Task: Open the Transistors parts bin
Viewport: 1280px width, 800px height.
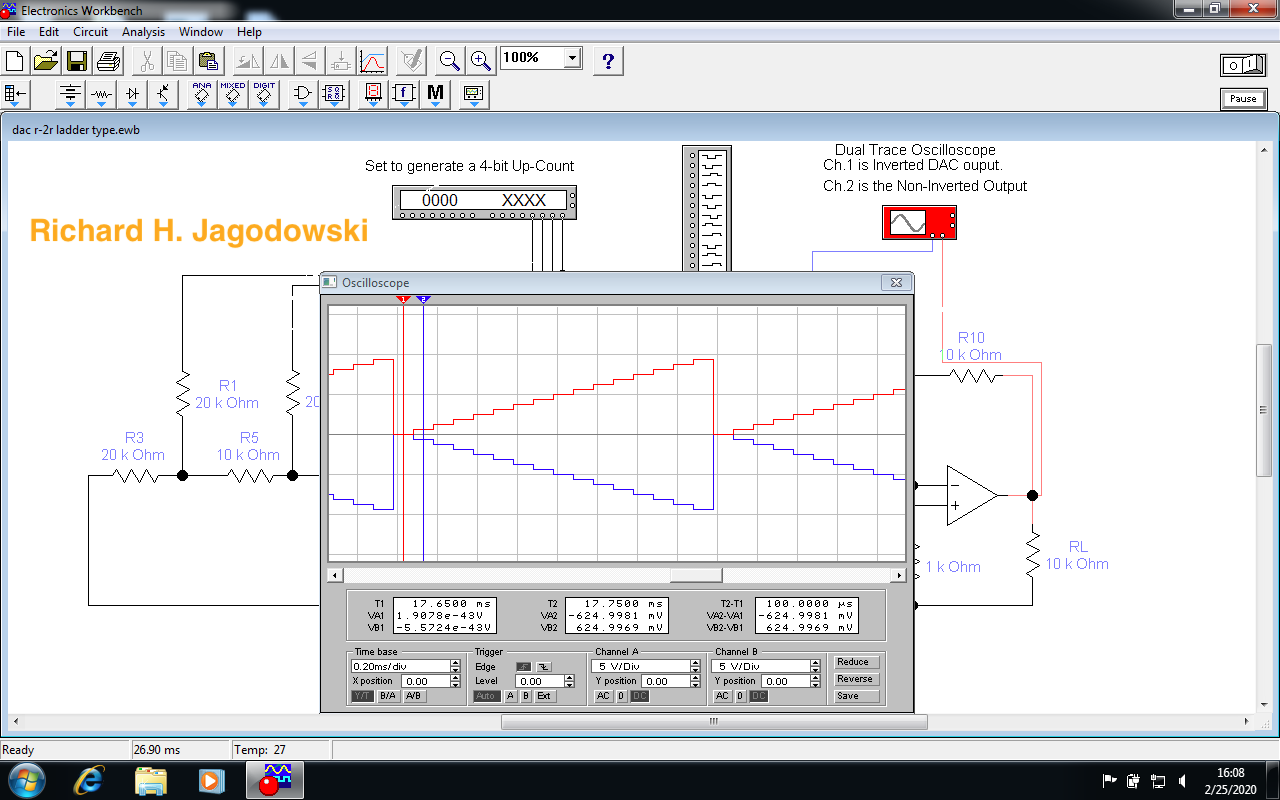Action: pos(163,95)
